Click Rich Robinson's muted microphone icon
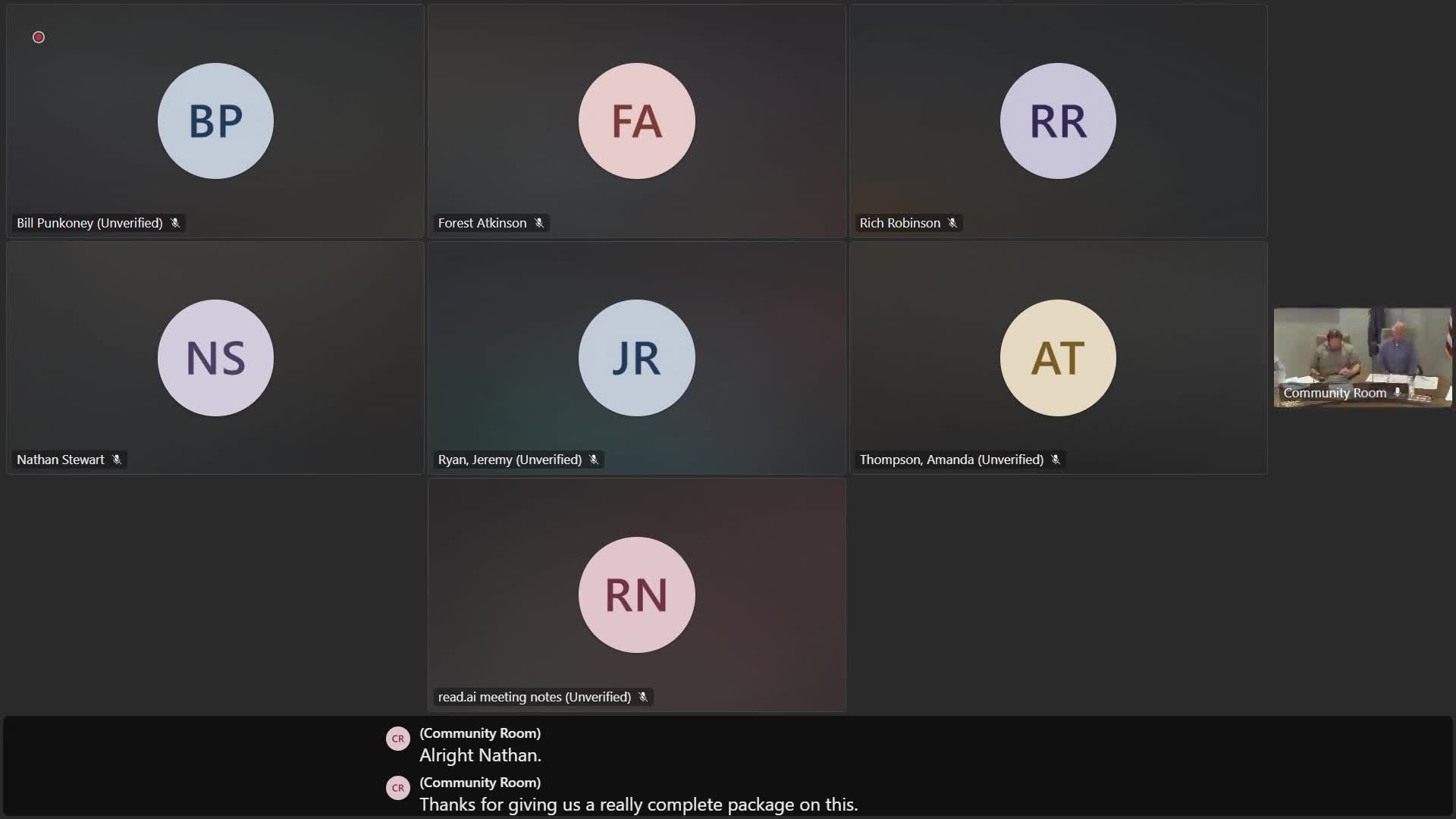1456x819 pixels. coord(952,223)
